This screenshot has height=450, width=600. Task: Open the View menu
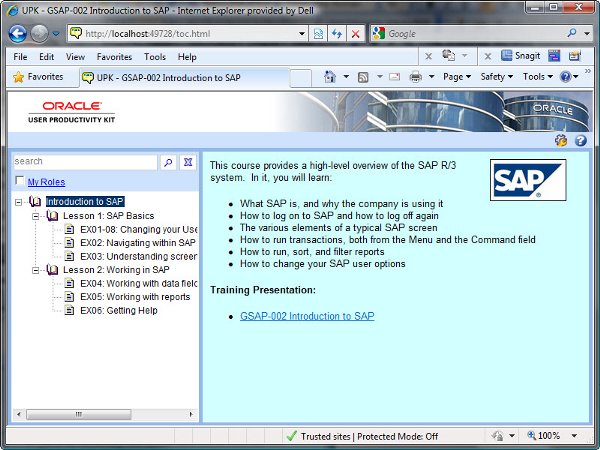coord(75,57)
